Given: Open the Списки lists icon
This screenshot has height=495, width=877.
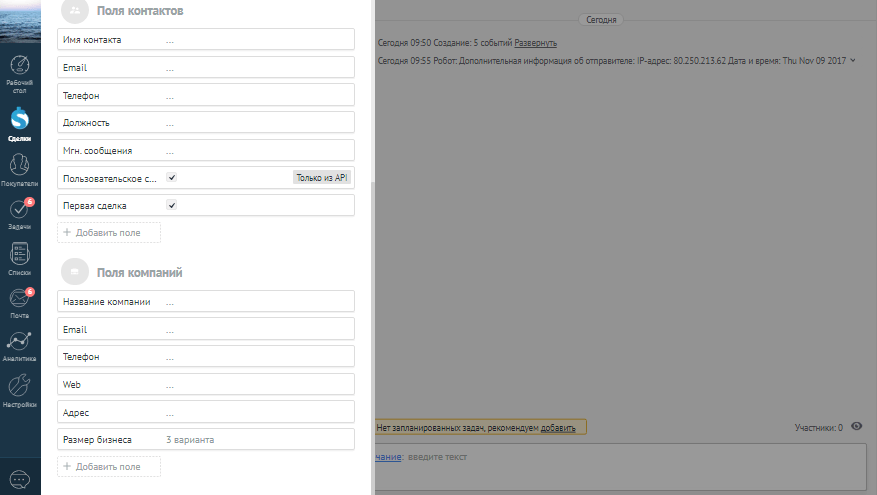Looking at the screenshot, I should tap(20, 258).
